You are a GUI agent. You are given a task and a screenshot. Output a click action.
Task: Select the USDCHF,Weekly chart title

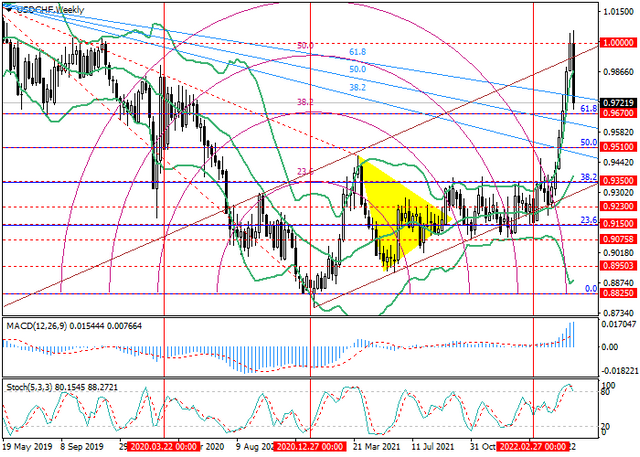coord(50,9)
